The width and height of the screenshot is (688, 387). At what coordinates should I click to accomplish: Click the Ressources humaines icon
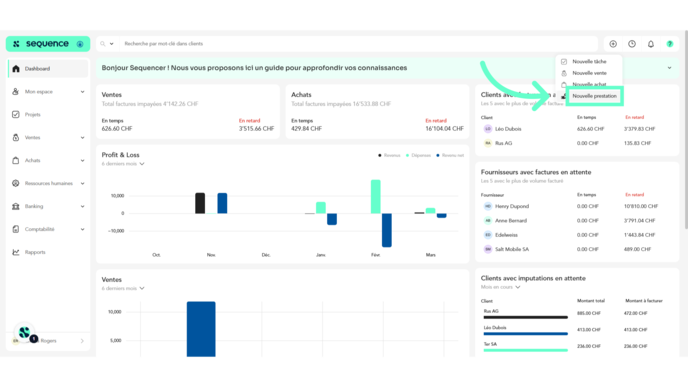[x=16, y=183]
